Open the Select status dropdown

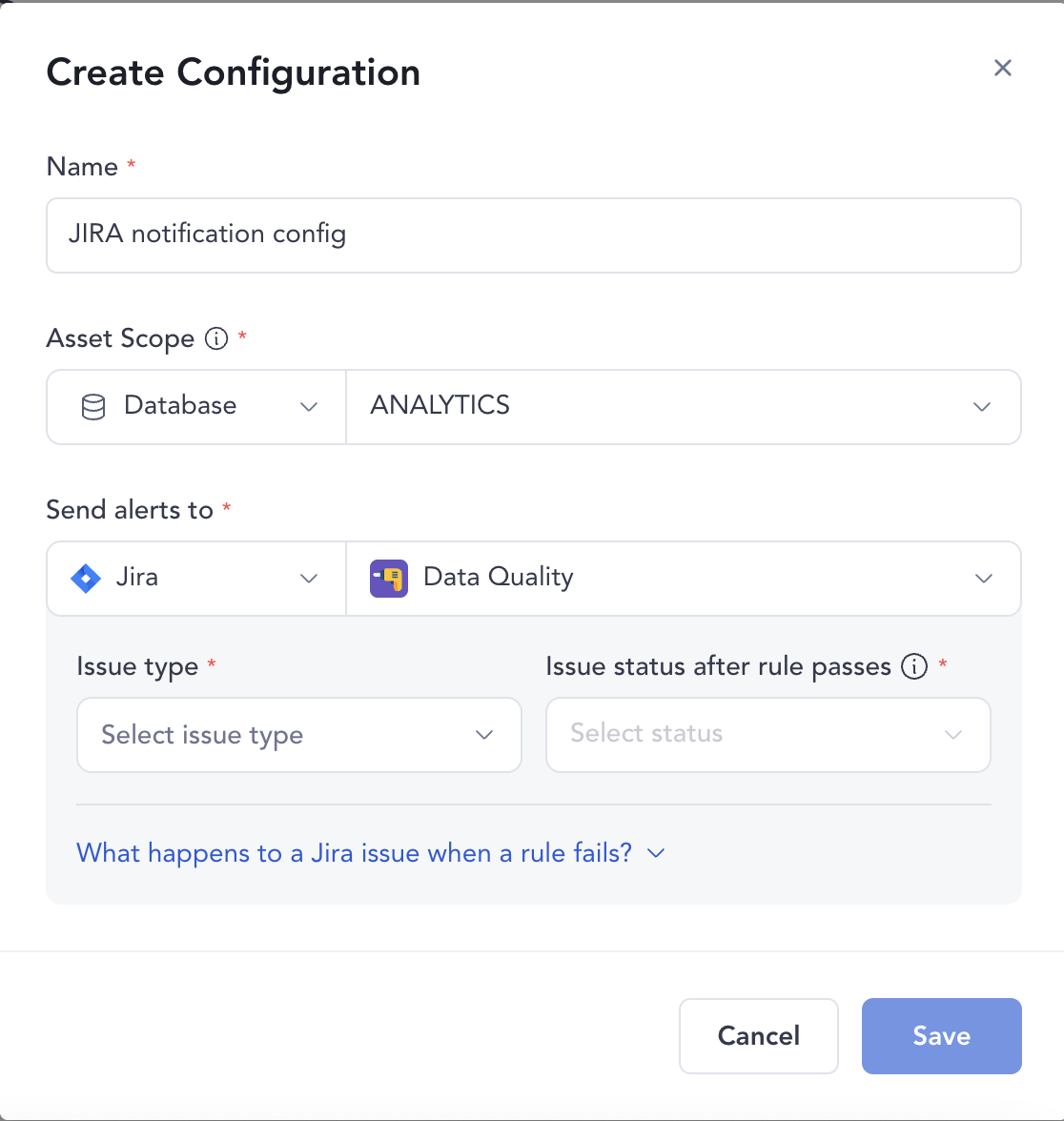(767, 734)
